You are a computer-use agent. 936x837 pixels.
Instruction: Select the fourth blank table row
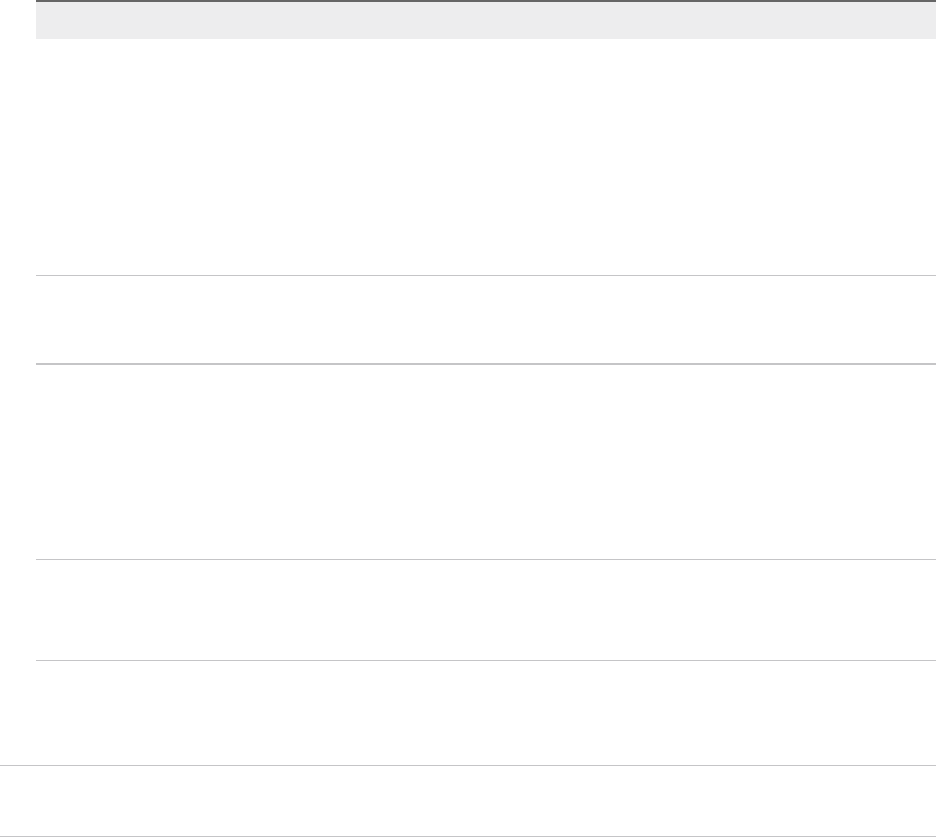[x=478, y=609]
